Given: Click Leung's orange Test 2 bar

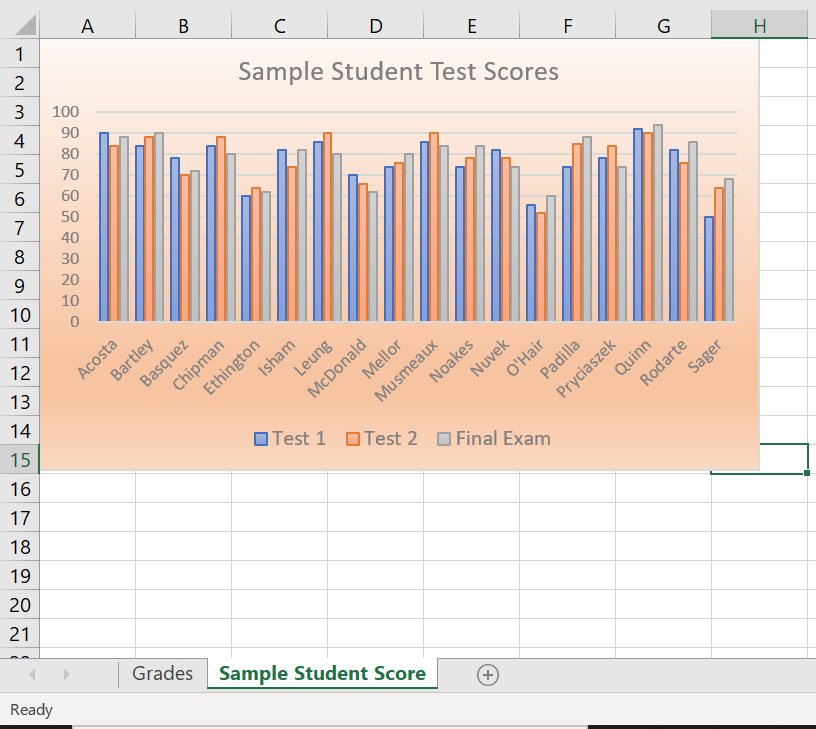Looking at the screenshot, I should tap(327, 227).
